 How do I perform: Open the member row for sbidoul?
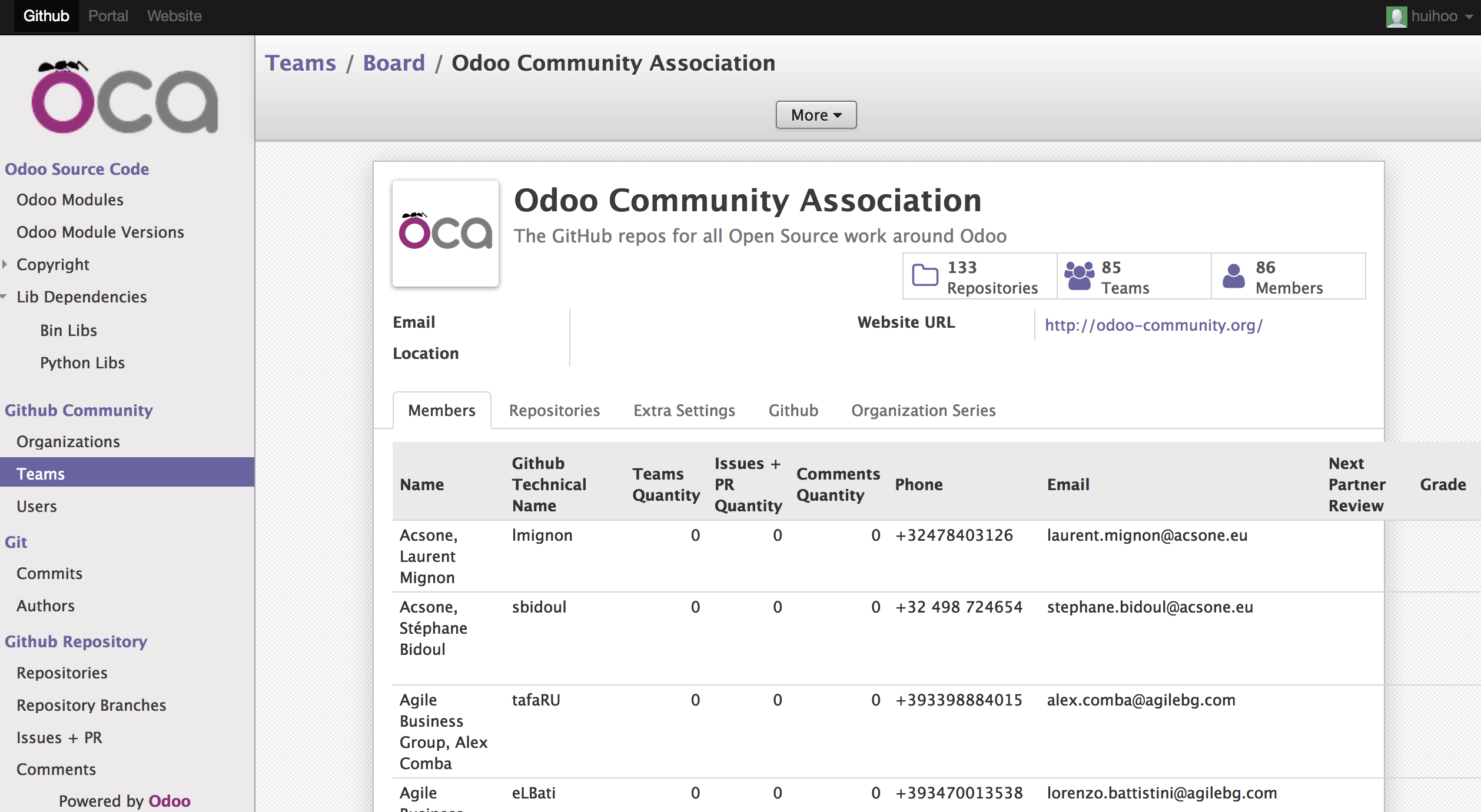pyautogui.click(x=539, y=607)
